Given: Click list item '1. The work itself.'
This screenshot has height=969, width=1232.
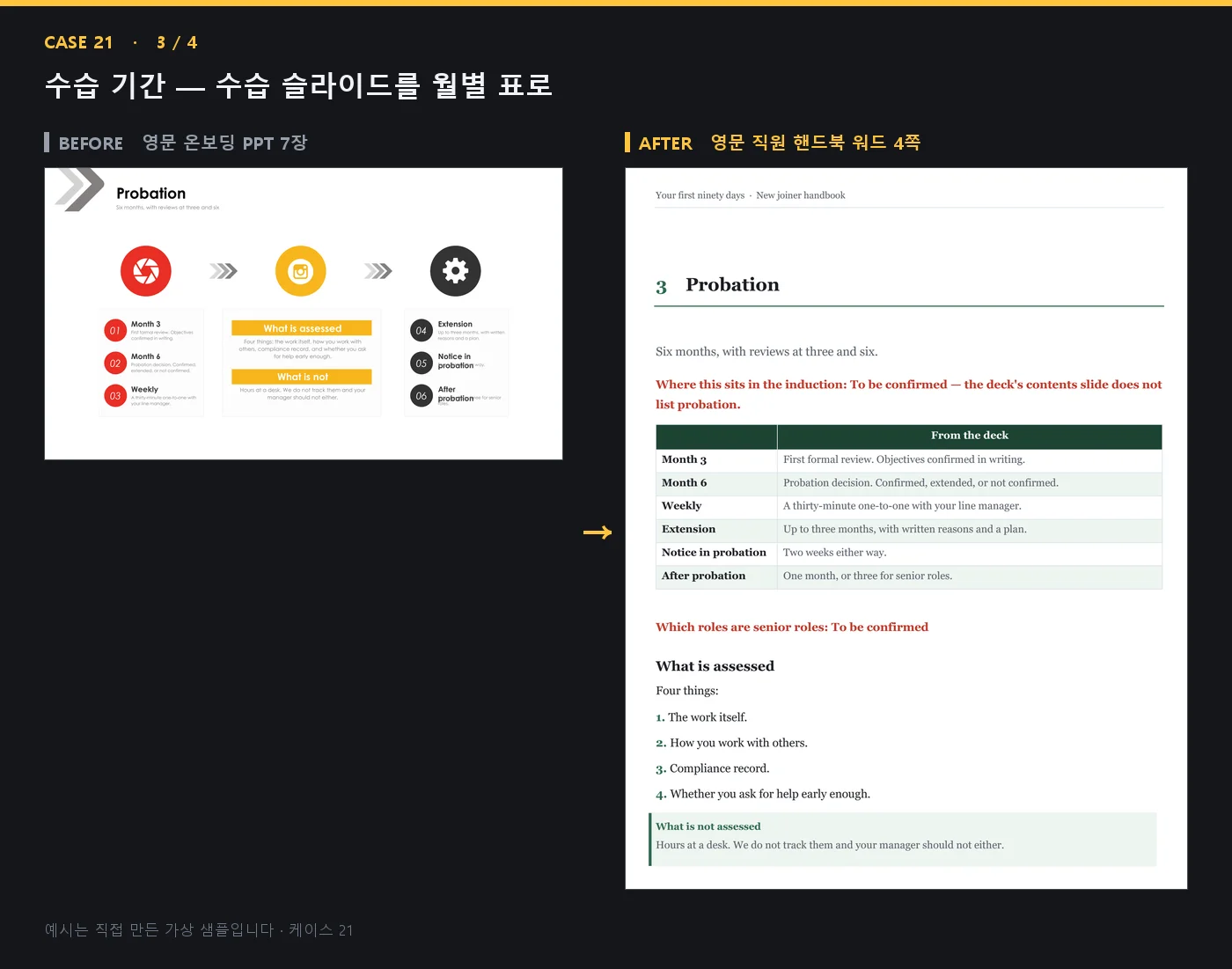Looking at the screenshot, I should pos(701,717).
